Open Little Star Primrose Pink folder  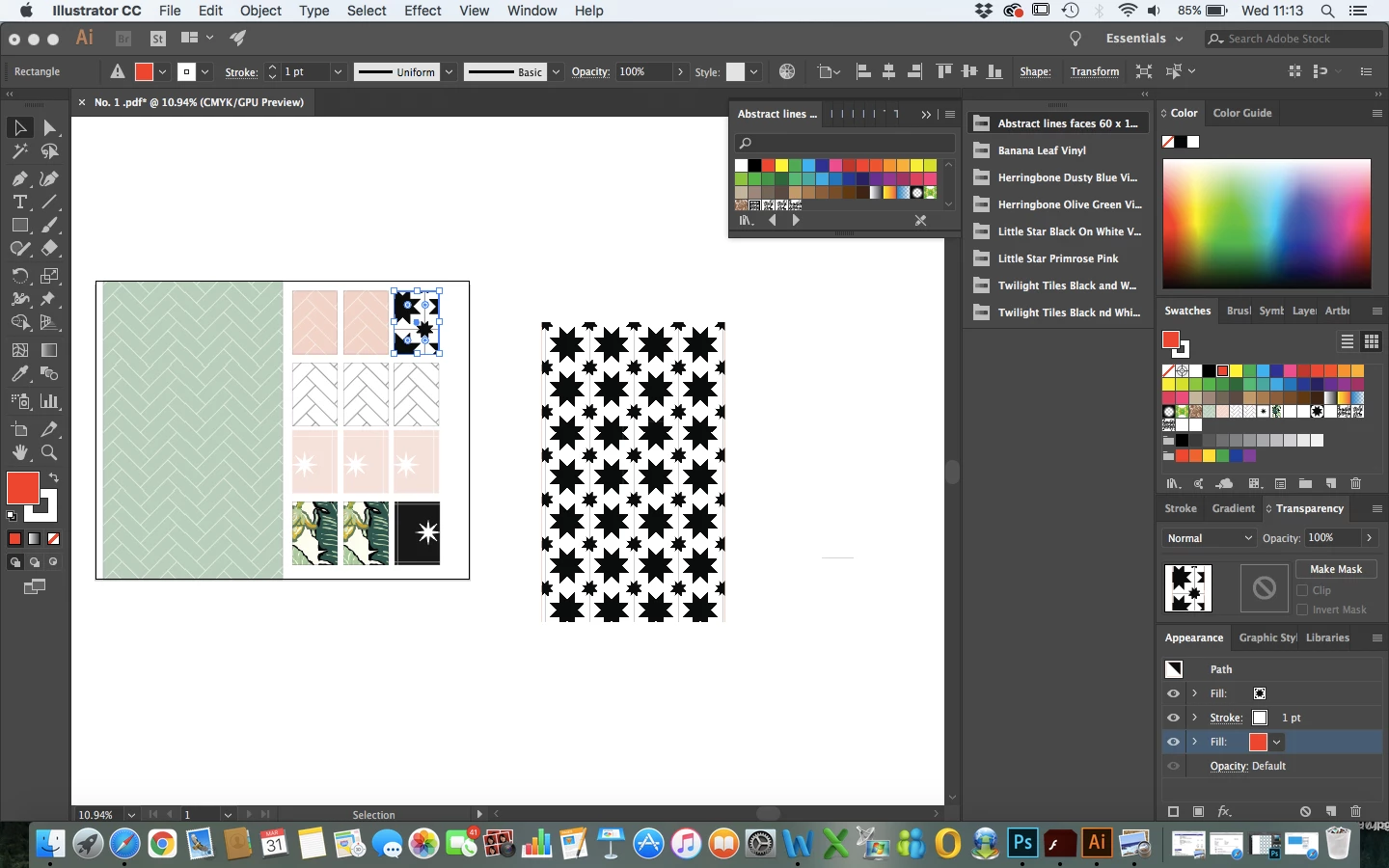point(1057,258)
